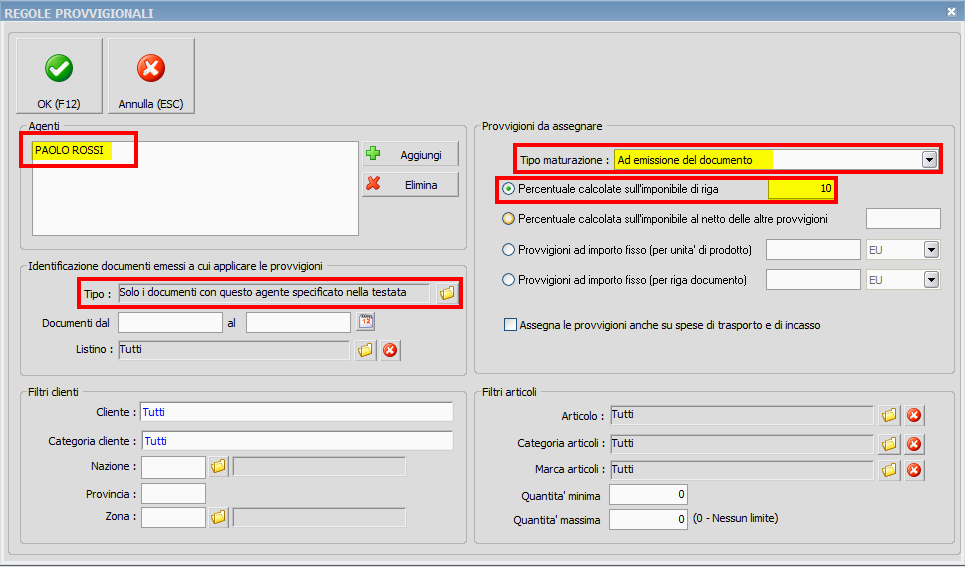965x567 pixels.
Task: Clear the Listino filter with red X
Action: (390, 350)
